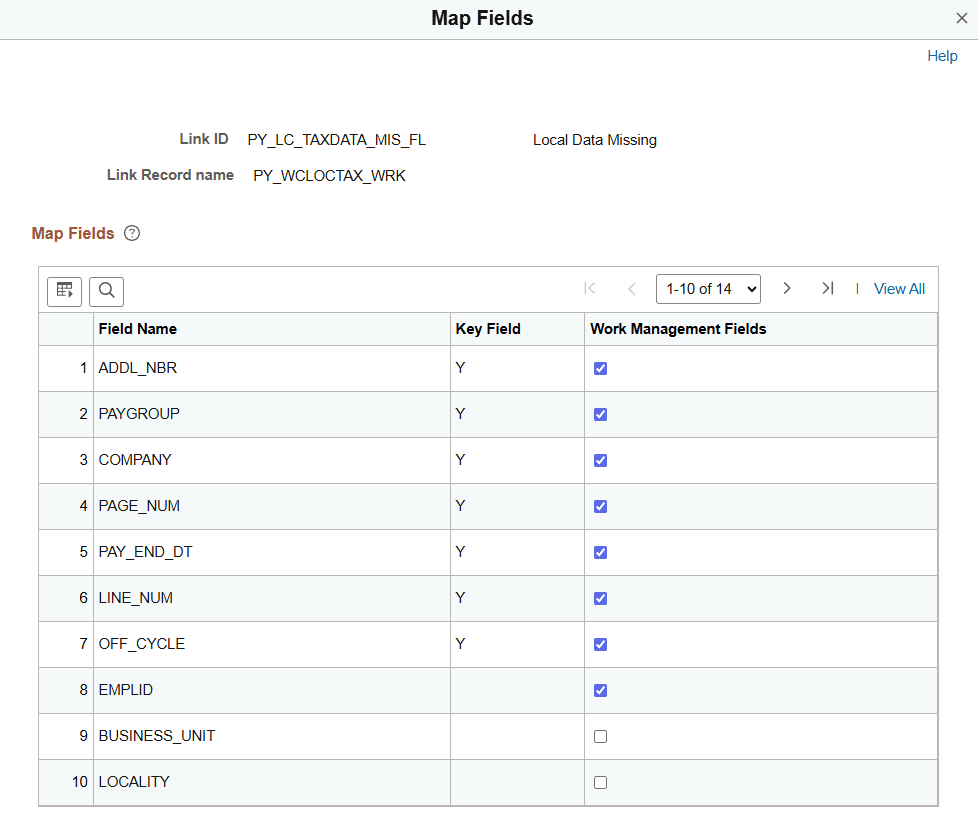The height and width of the screenshot is (839, 978).
Task: Open the 1-10 of 14 rows dropdown
Action: tap(708, 289)
